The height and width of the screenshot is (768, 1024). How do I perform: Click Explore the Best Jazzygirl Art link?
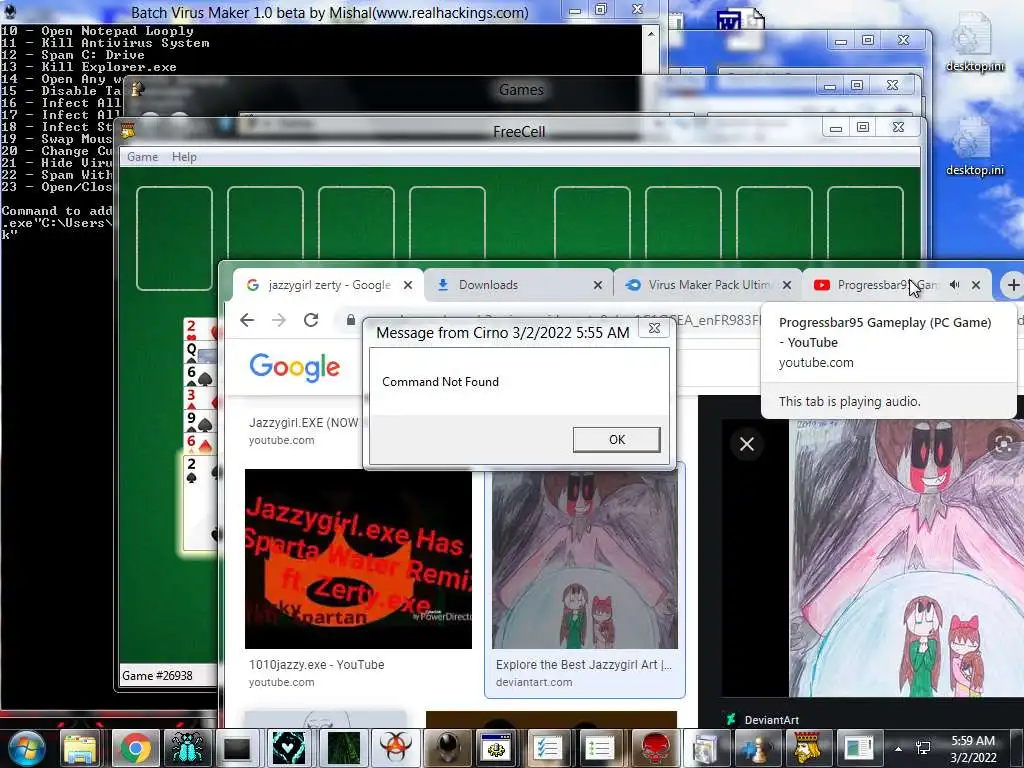click(583, 665)
